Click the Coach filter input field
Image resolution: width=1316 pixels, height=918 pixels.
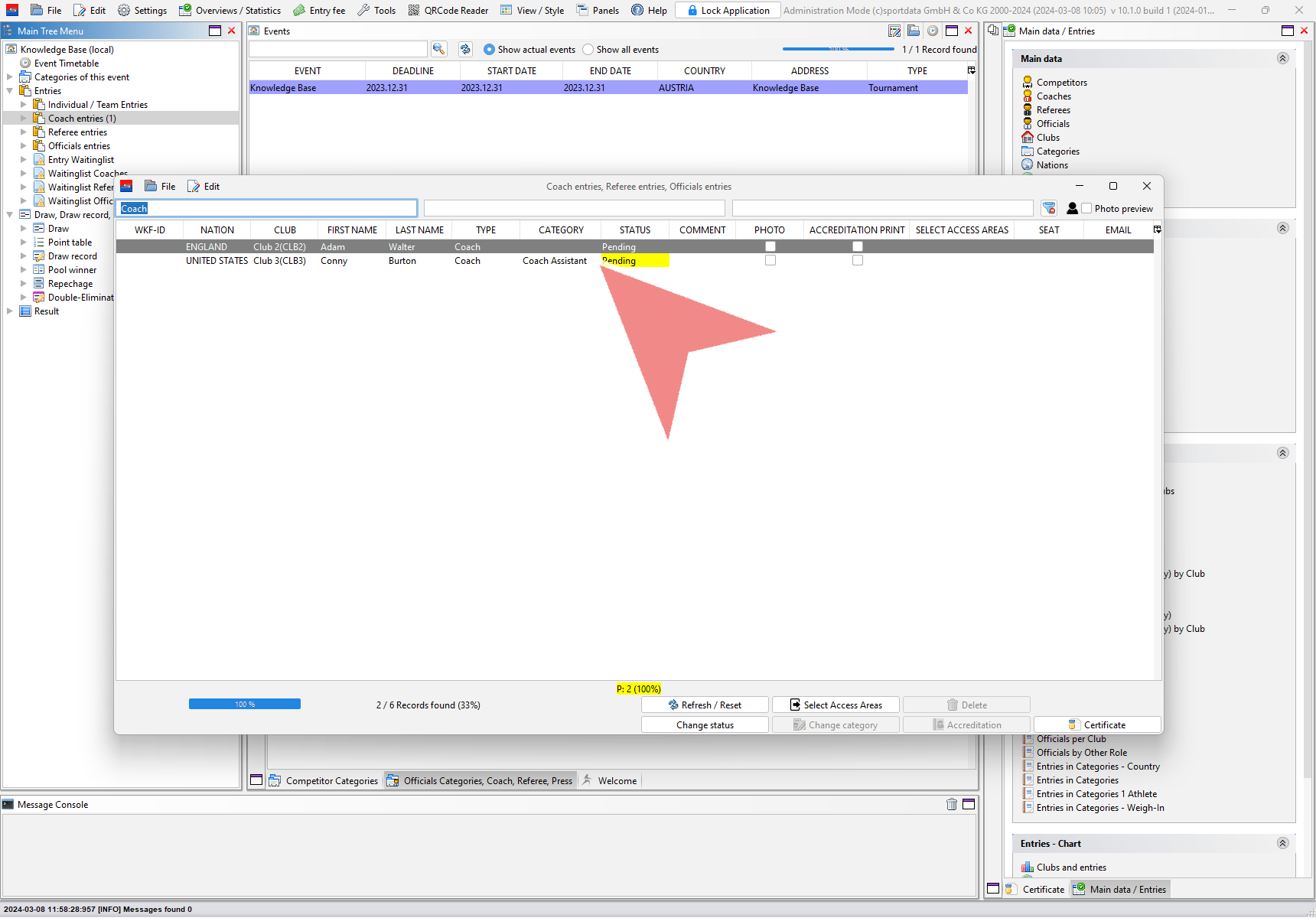[267, 208]
